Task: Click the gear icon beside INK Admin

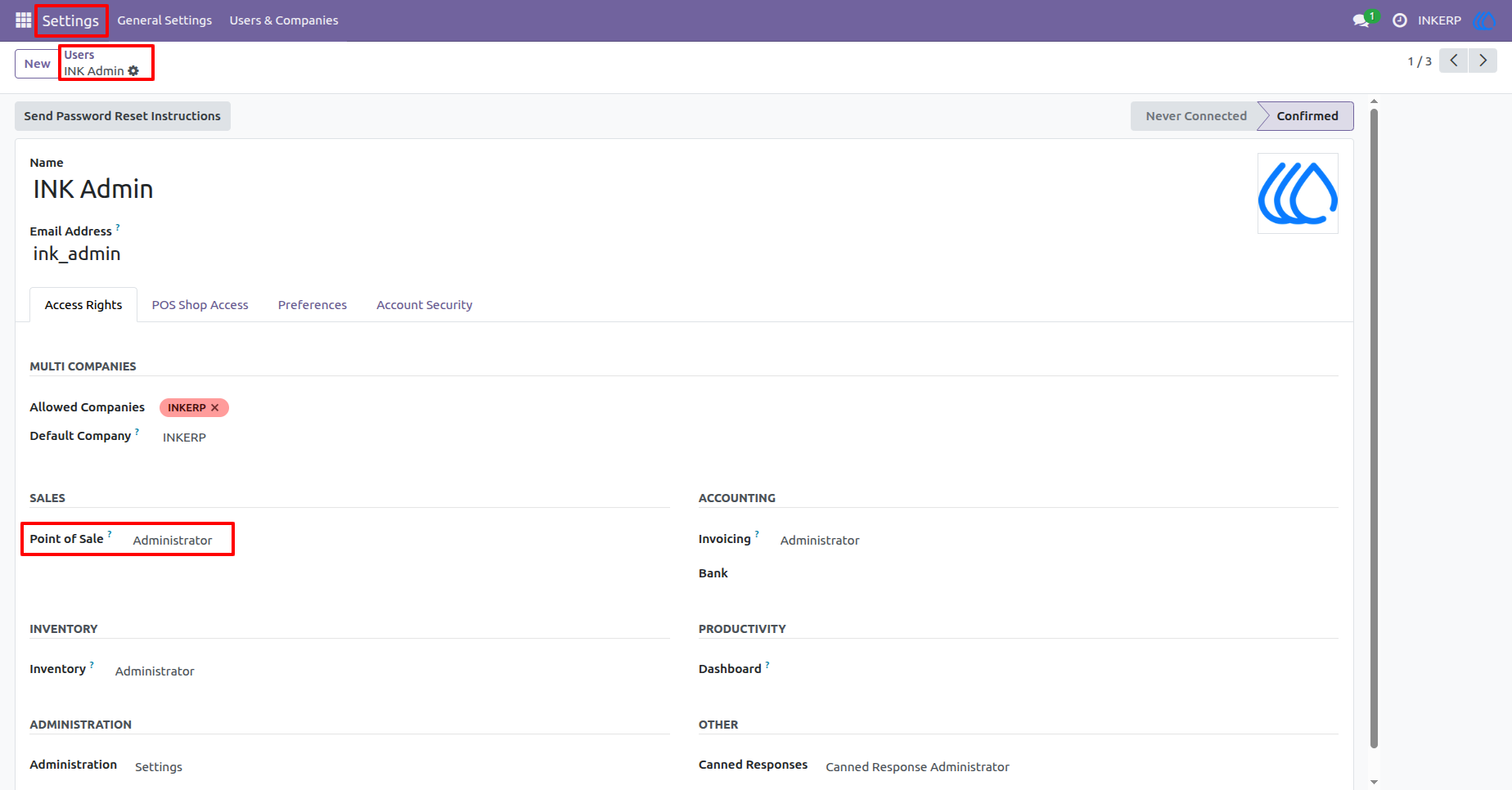Action: pos(133,71)
